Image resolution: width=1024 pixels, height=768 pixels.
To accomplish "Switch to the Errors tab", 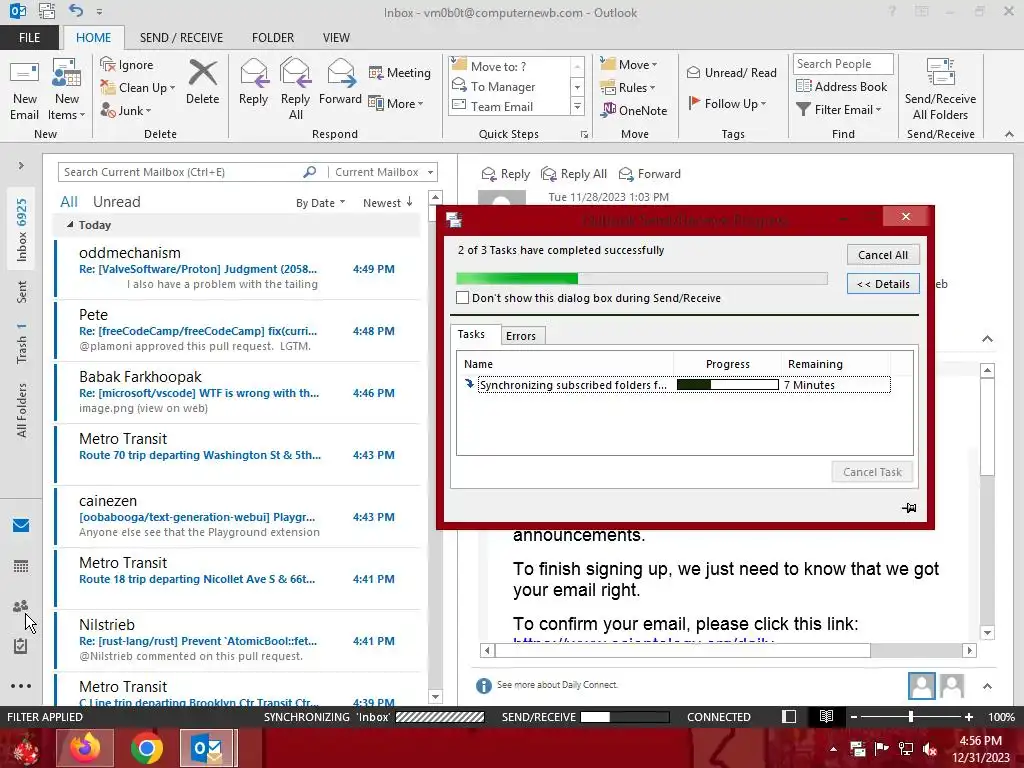I will tap(520, 336).
